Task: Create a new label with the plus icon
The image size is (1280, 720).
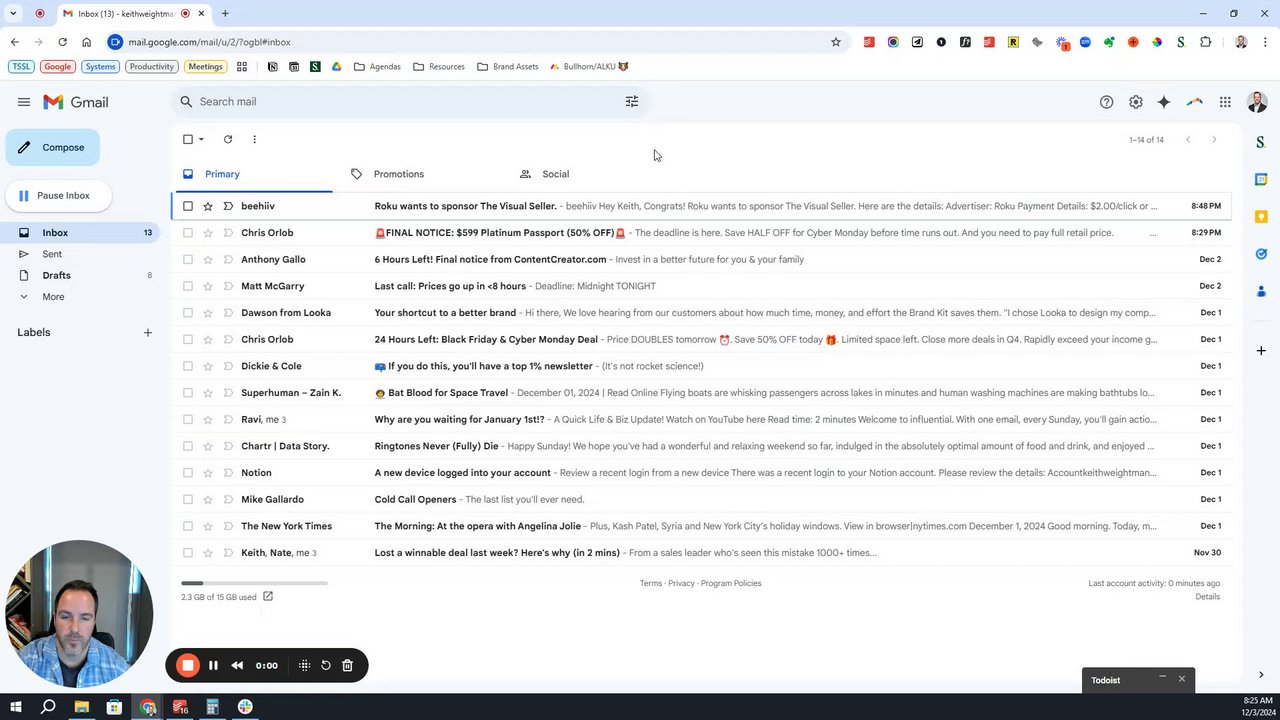Action: point(148,332)
